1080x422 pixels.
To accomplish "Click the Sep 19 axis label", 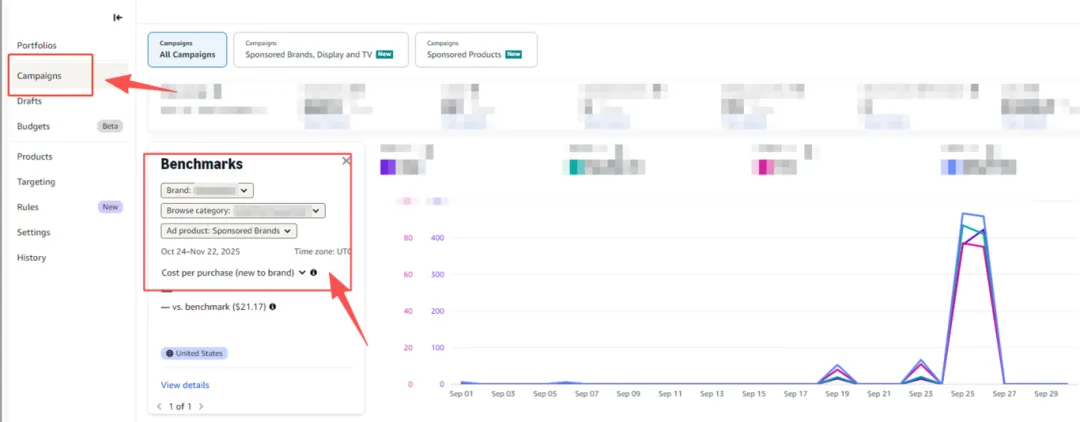I will click(x=837, y=394).
